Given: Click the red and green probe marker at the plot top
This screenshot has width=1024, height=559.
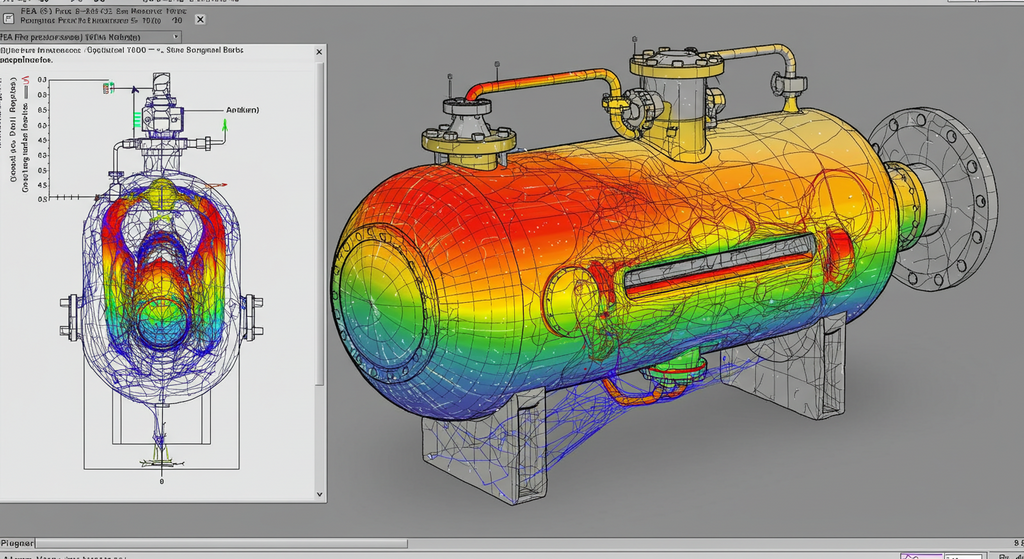Looking at the screenshot, I should click(108, 89).
